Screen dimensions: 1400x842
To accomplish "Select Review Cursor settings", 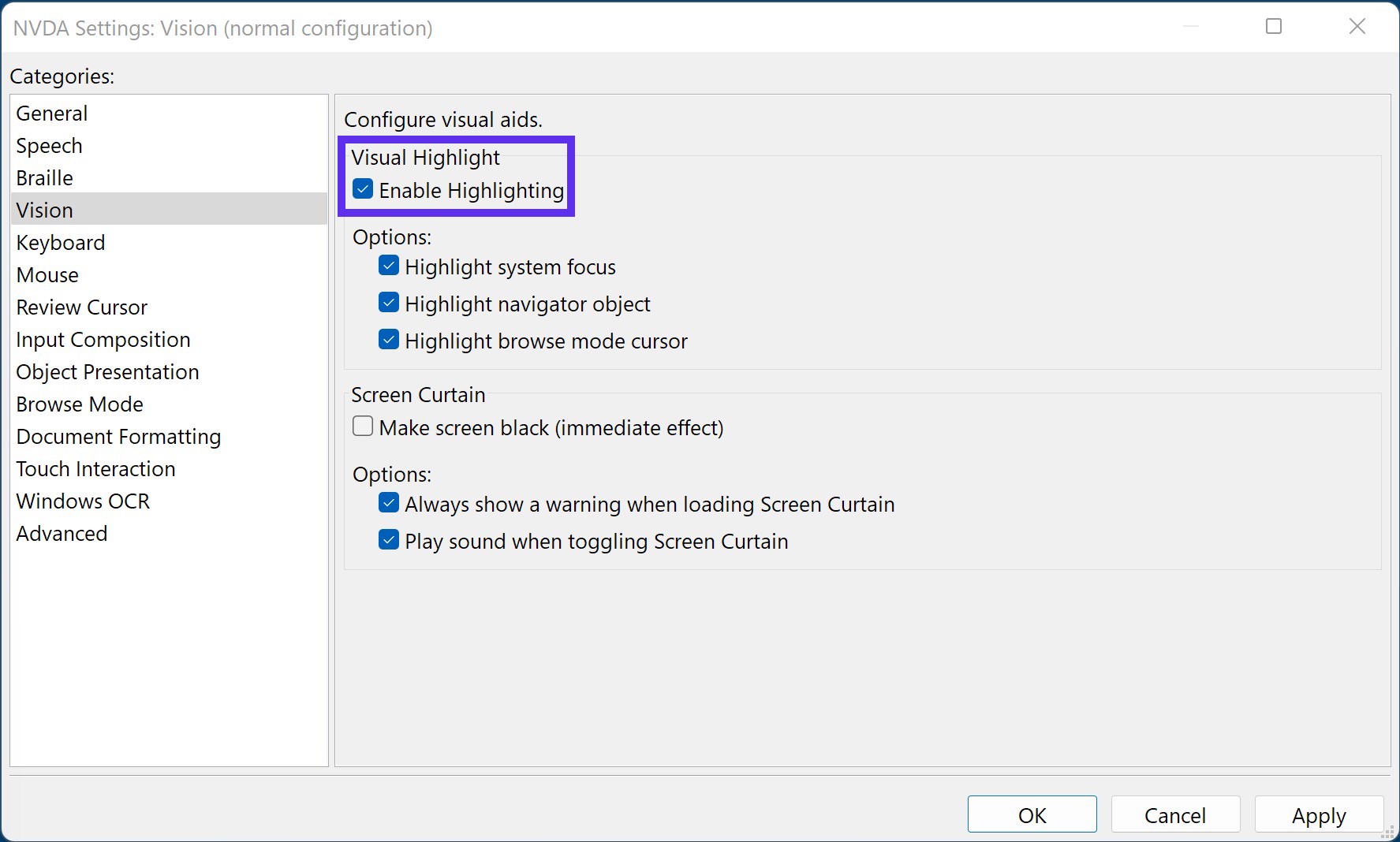I will point(81,307).
